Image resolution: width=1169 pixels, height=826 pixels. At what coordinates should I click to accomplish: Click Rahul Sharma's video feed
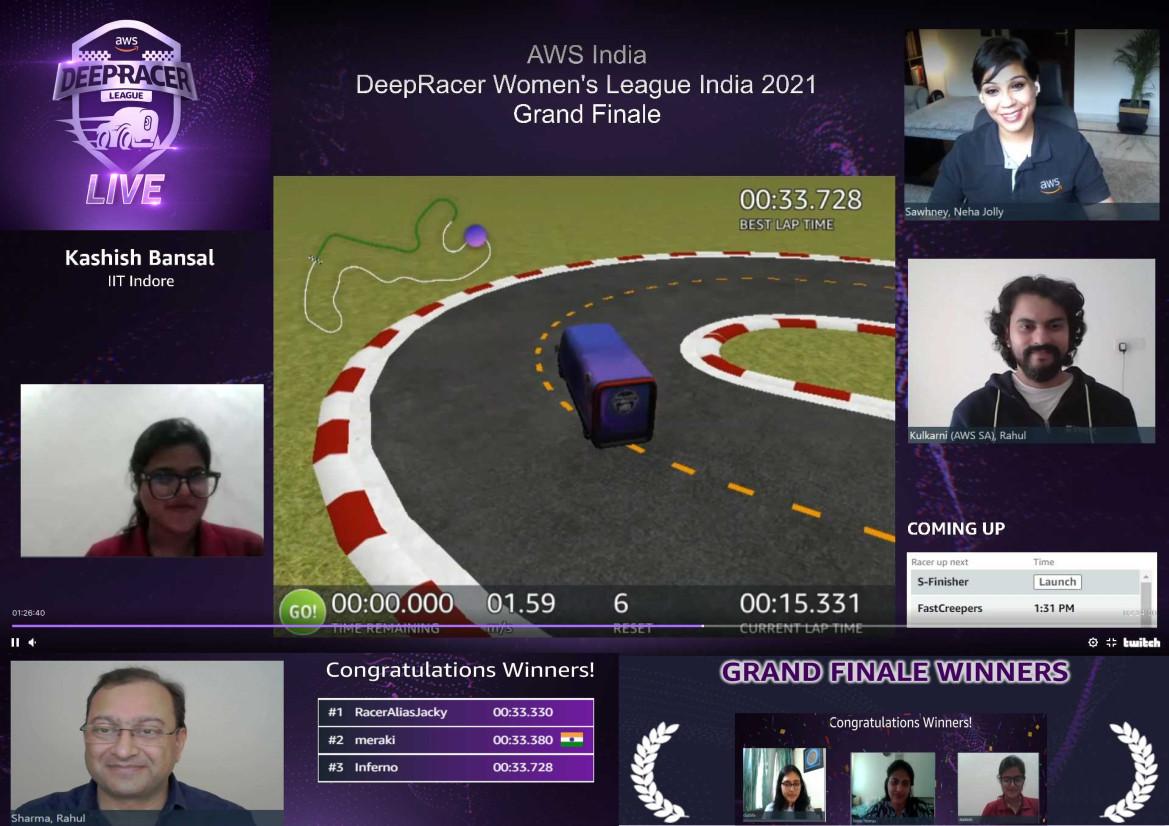pos(147,743)
